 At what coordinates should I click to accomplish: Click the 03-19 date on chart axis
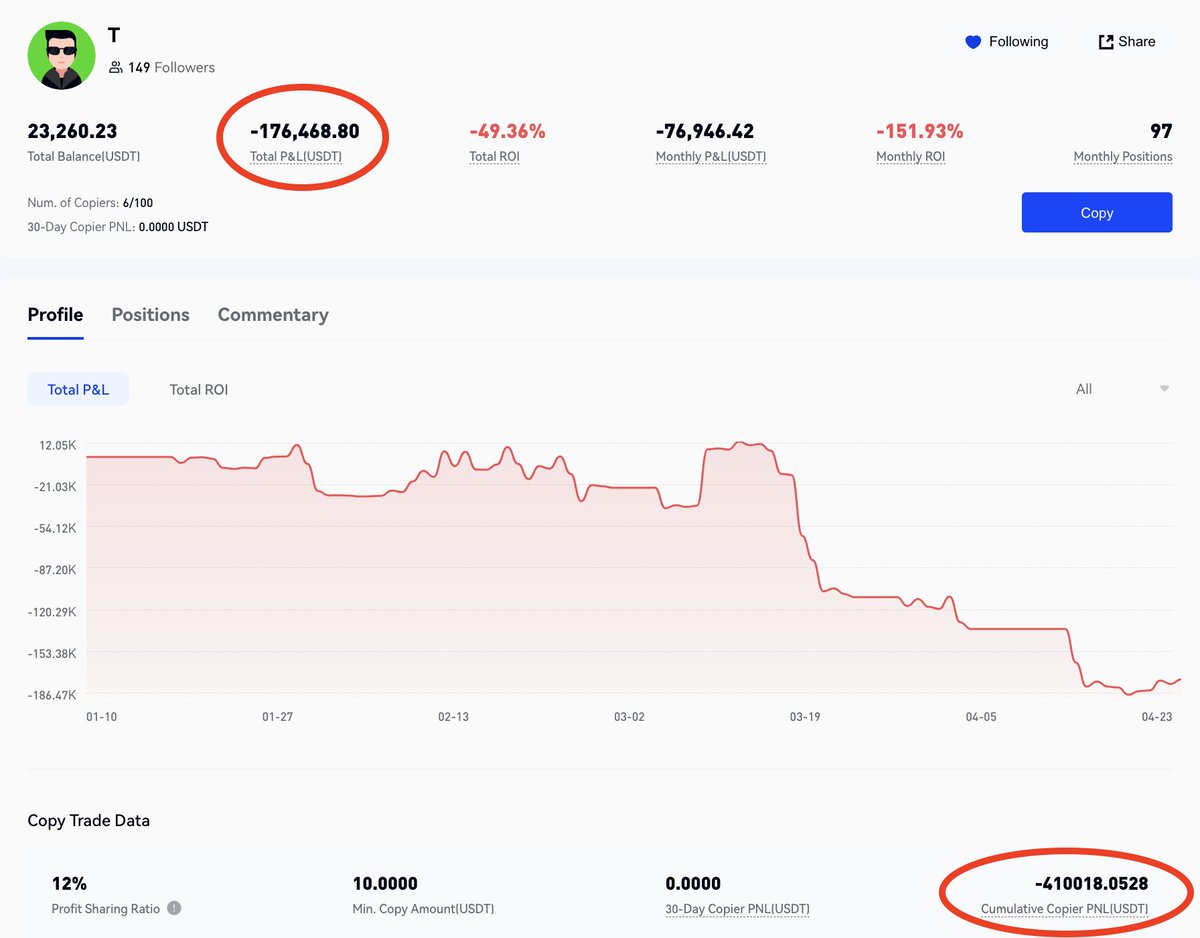(x=805, y=717)
